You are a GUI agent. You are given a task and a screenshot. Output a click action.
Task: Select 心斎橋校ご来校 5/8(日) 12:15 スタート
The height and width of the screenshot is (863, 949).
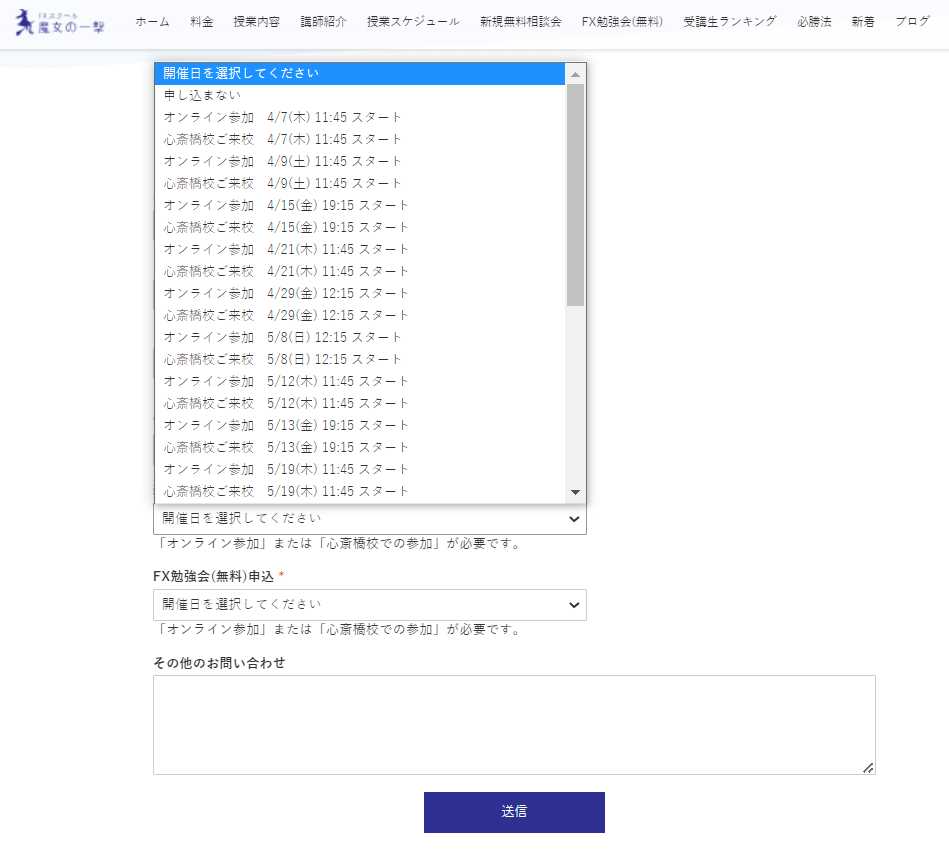coord(360,359)
